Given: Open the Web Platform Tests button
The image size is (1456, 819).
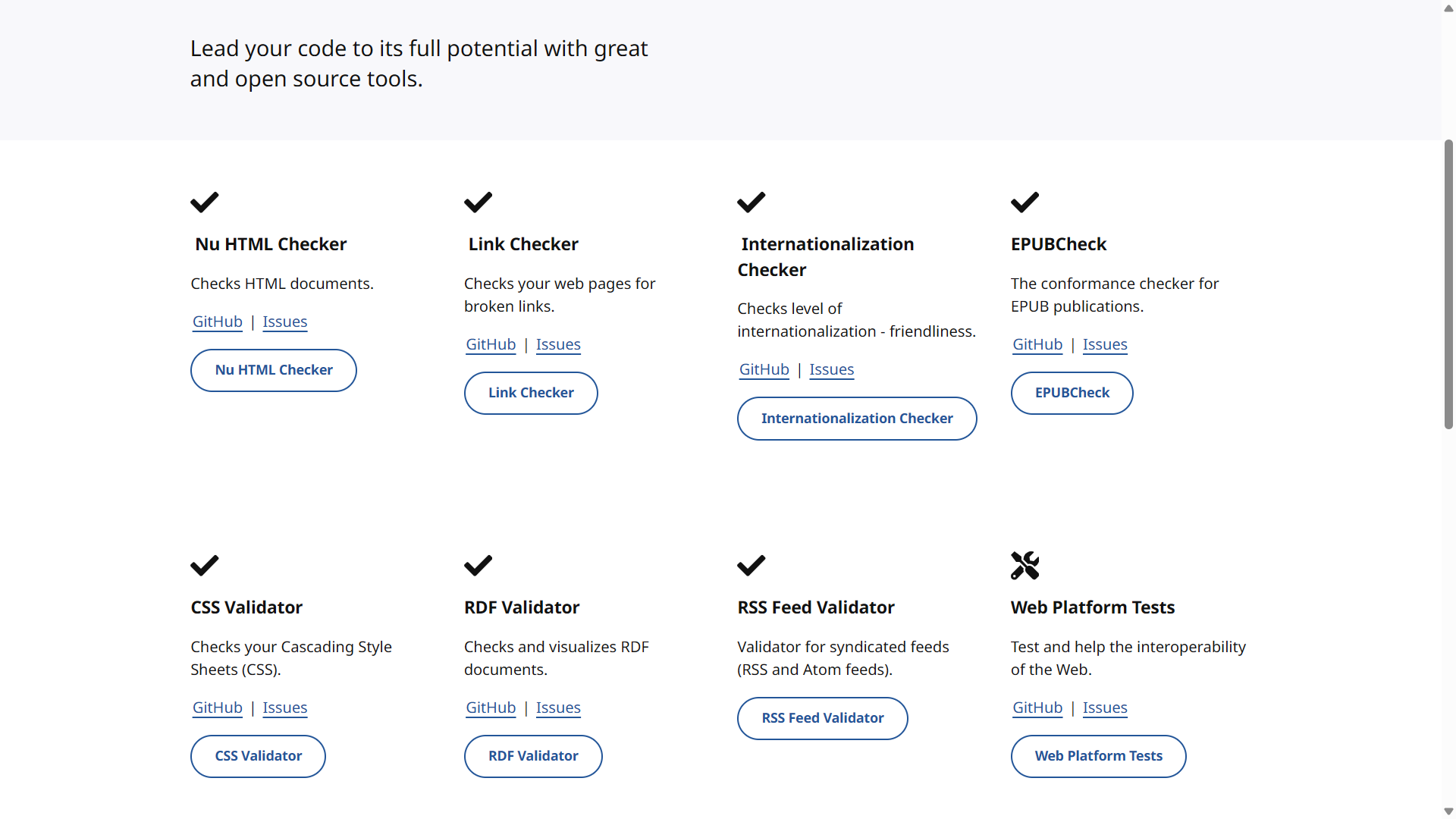Looking at the screenshot, I should pos(1098,756).
